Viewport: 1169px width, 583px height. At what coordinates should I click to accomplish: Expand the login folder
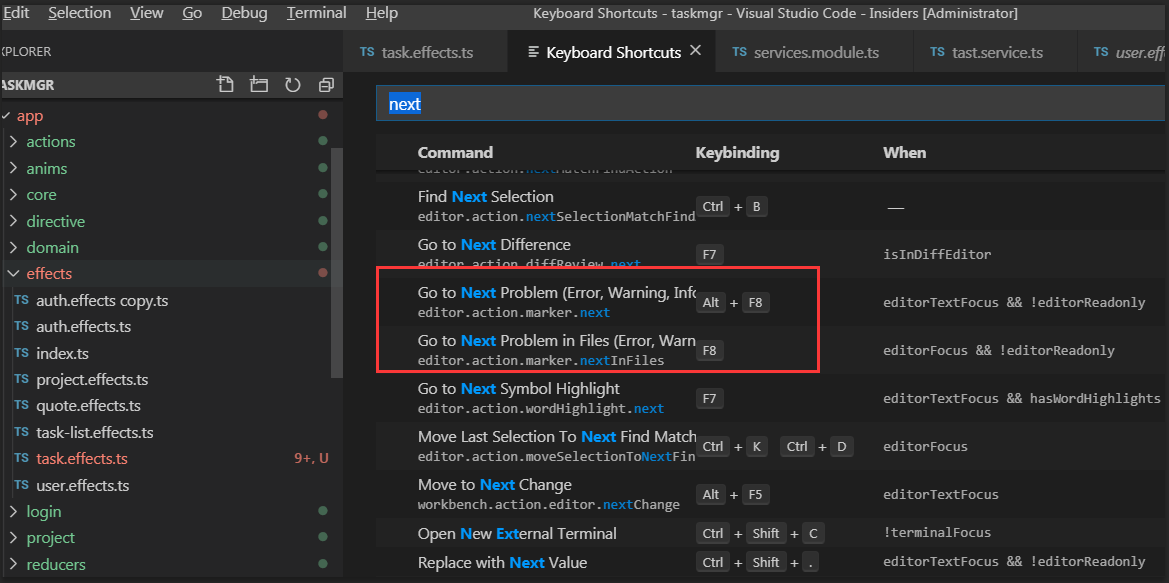[13, 511]
